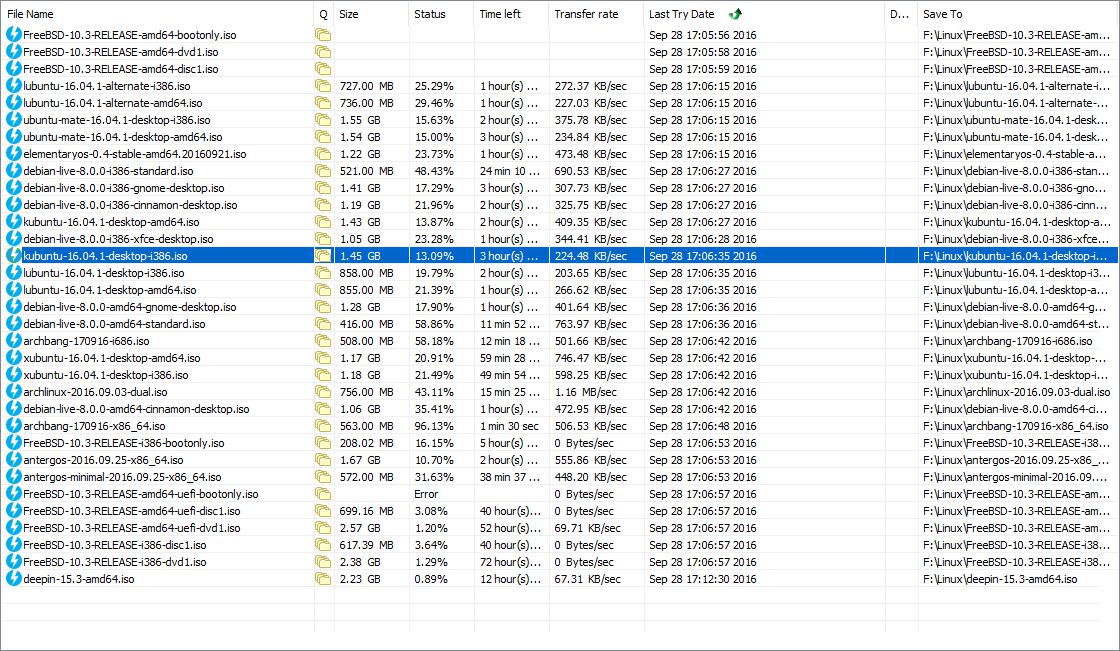This screenshot has height=651, width=1120.
Task: Click the queue icon for debian-live-8.0.0-i386-gnome-desktop.iso
Action: pos(323,187)
